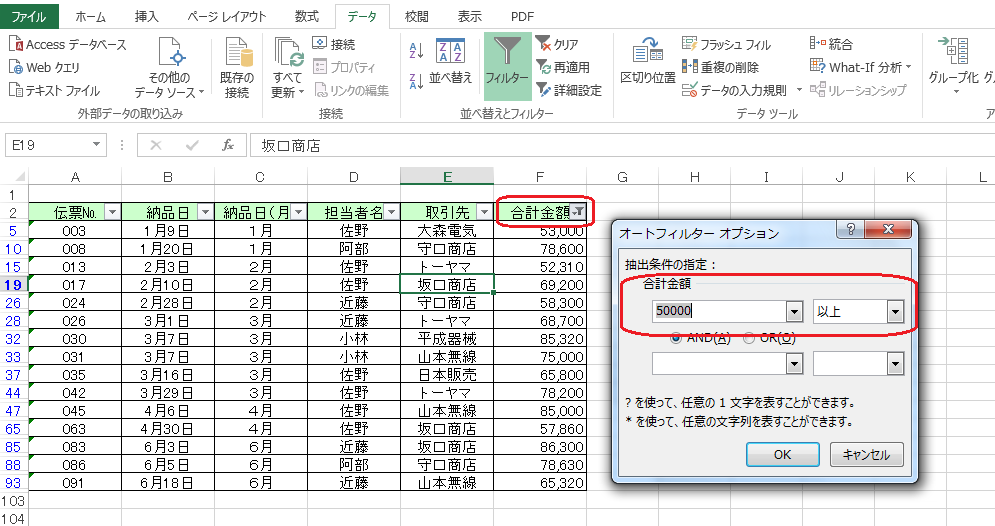The height and width of the screenshot is (526, 995).
Task: Remove duplicates from data
Action: [x=721, y=67]
